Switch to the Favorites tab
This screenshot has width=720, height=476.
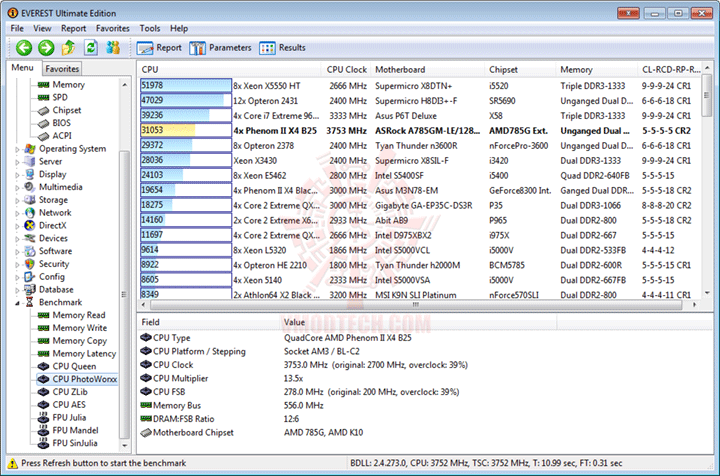coord(62,69)
